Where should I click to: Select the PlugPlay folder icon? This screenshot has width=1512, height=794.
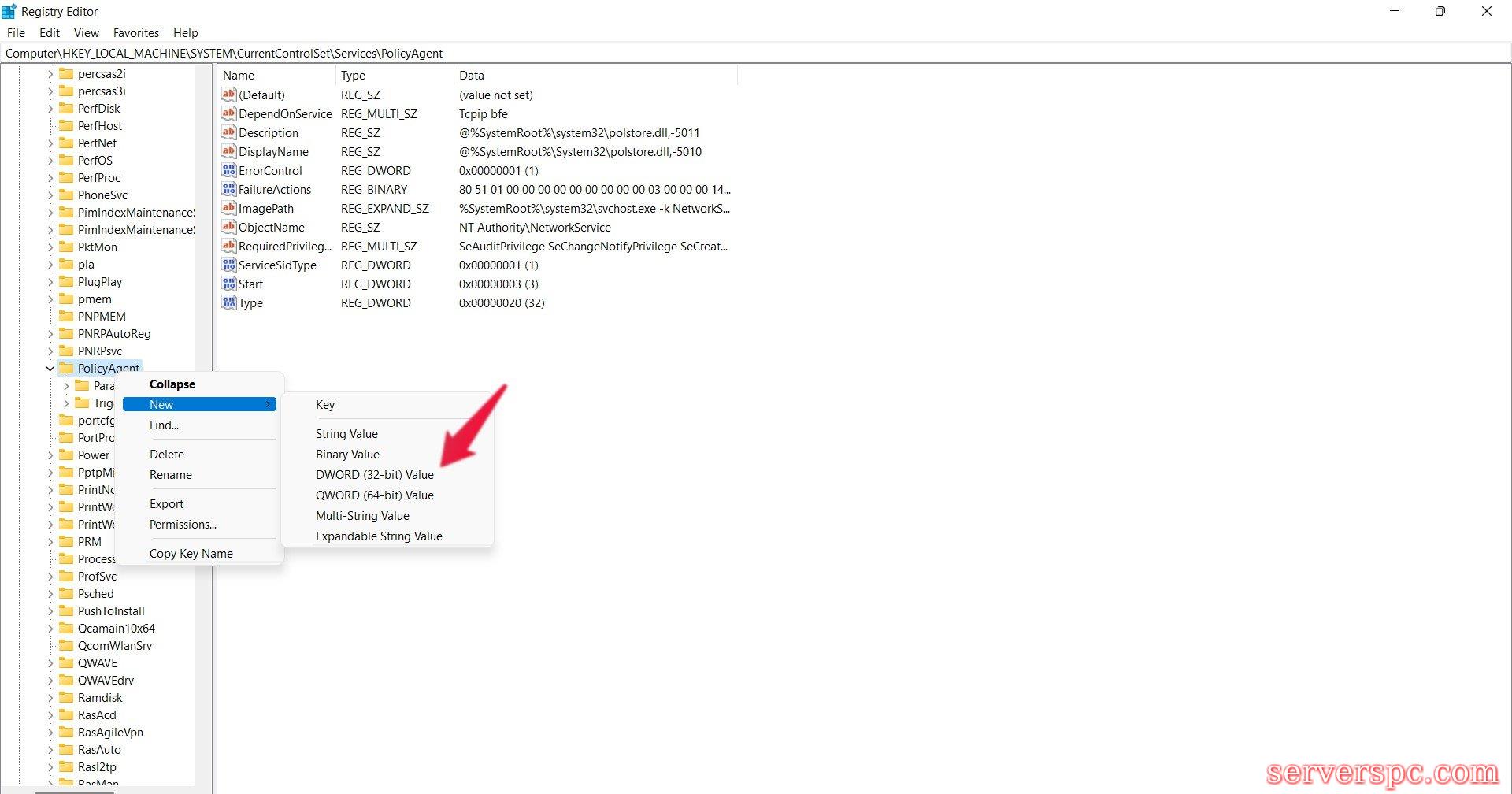click(66, 281)
